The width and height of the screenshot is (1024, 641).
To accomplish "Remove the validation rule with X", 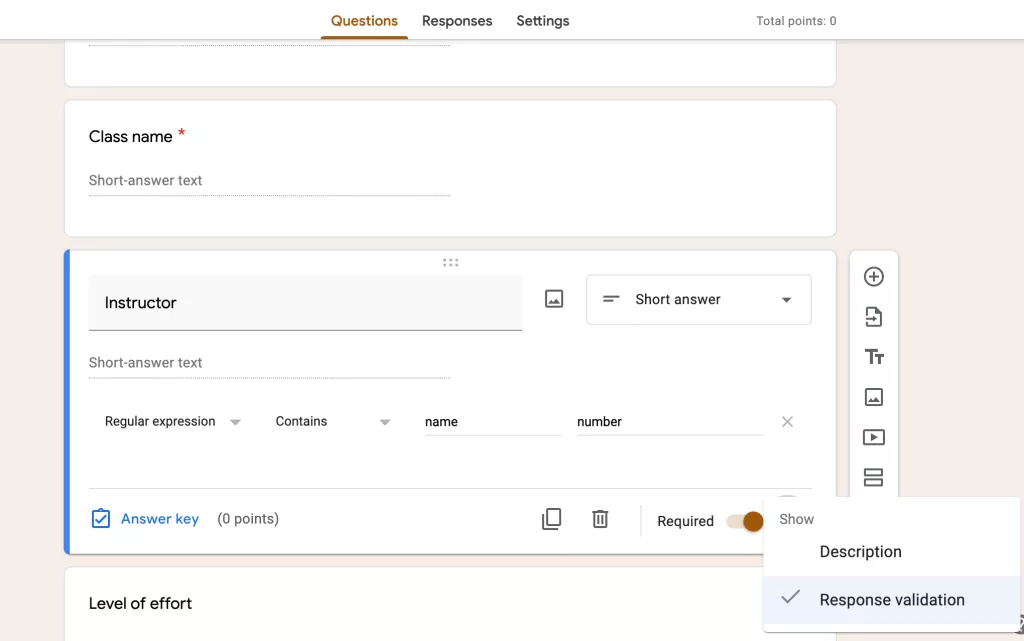I will pyautogui.click(x=787, y=422).
